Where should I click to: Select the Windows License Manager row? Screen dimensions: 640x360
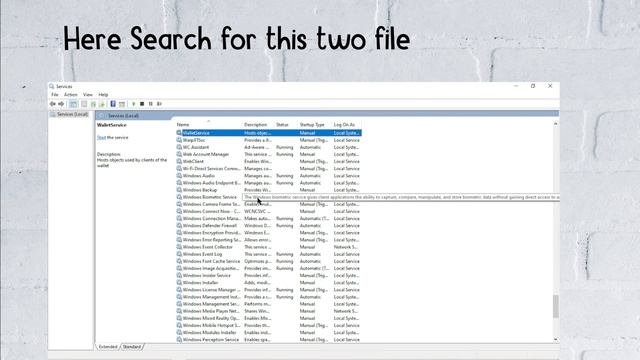[x=269, y=290]
